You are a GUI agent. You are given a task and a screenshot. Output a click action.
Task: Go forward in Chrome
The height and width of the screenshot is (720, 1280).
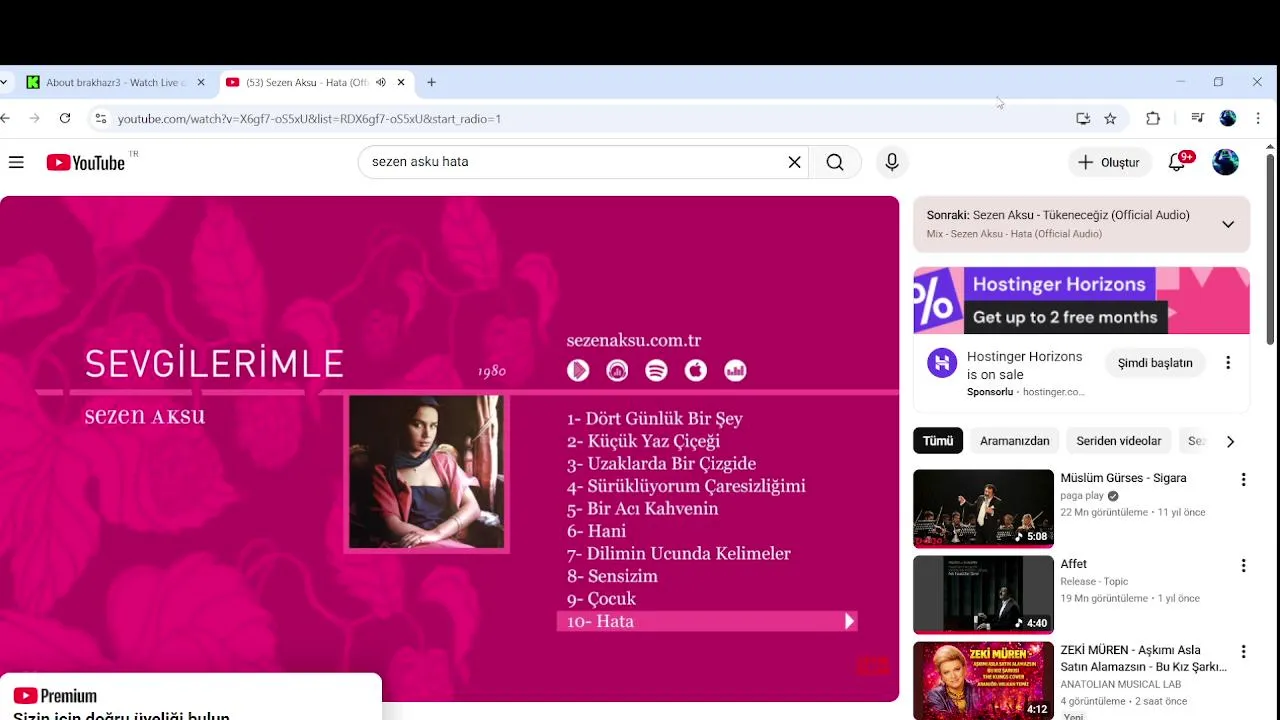pyautogui.click(x=34, y=118)
